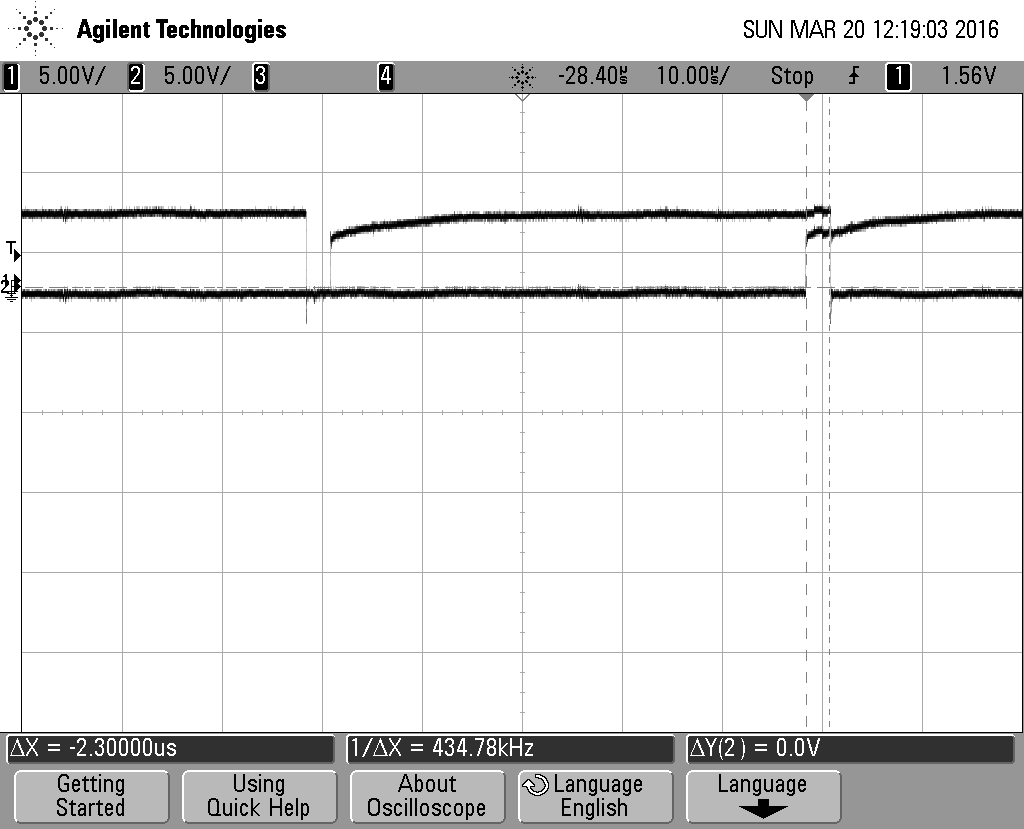Click the ΔY(2) = 0.0V readout
This screenshot has width=1024, height=829.
click(x=850, y=748)
